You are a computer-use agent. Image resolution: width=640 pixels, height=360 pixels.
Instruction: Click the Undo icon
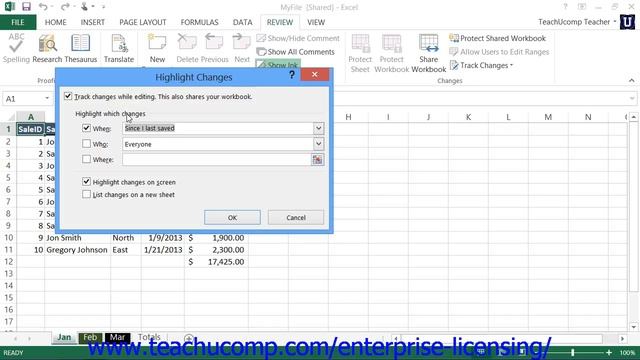[x=42, y=7]
